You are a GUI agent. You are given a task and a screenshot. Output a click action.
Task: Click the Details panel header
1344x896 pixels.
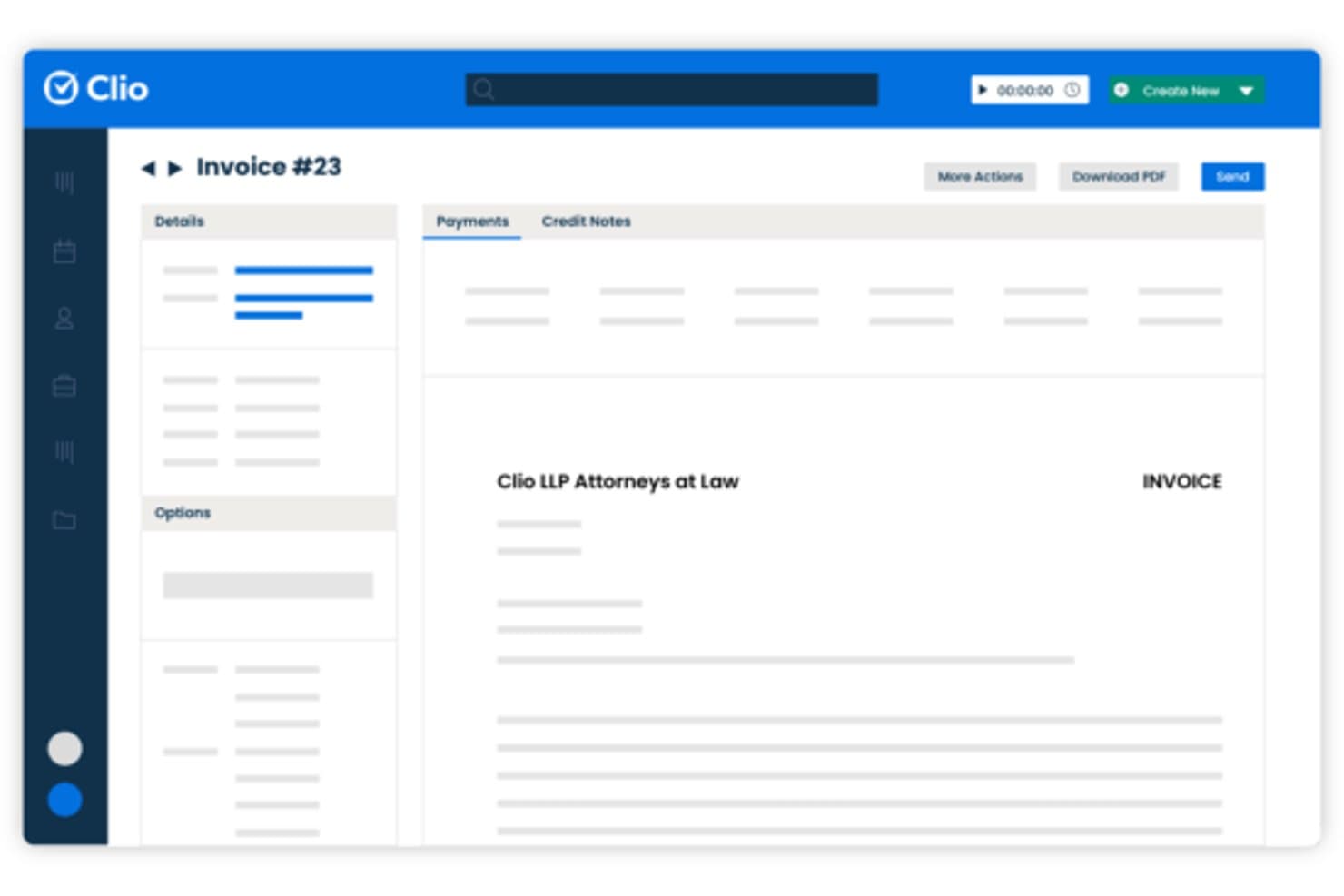(269, 222)
